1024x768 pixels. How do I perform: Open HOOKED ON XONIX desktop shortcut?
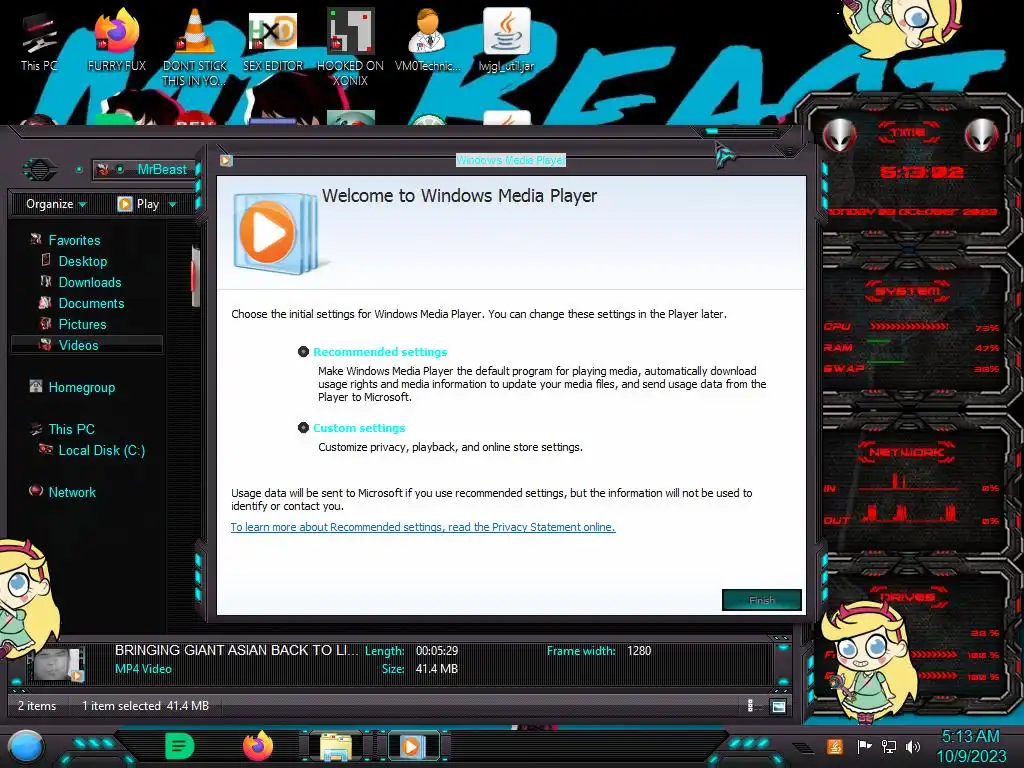coord(351,48)
